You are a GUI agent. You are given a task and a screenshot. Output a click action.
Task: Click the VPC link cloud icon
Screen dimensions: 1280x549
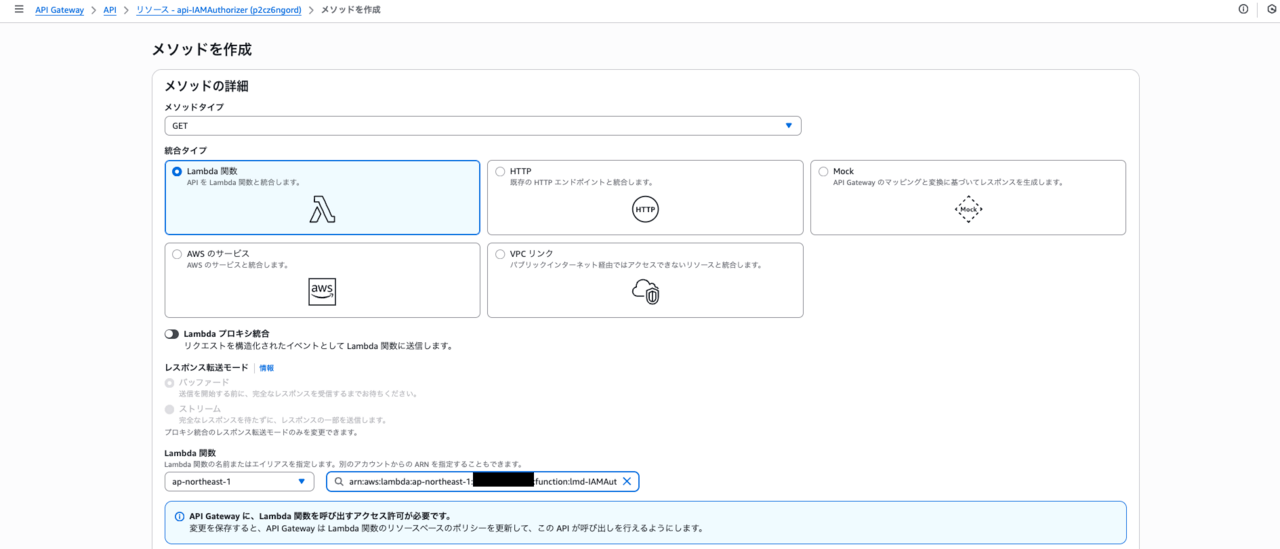pyautogui.click(x=645, y=291)
